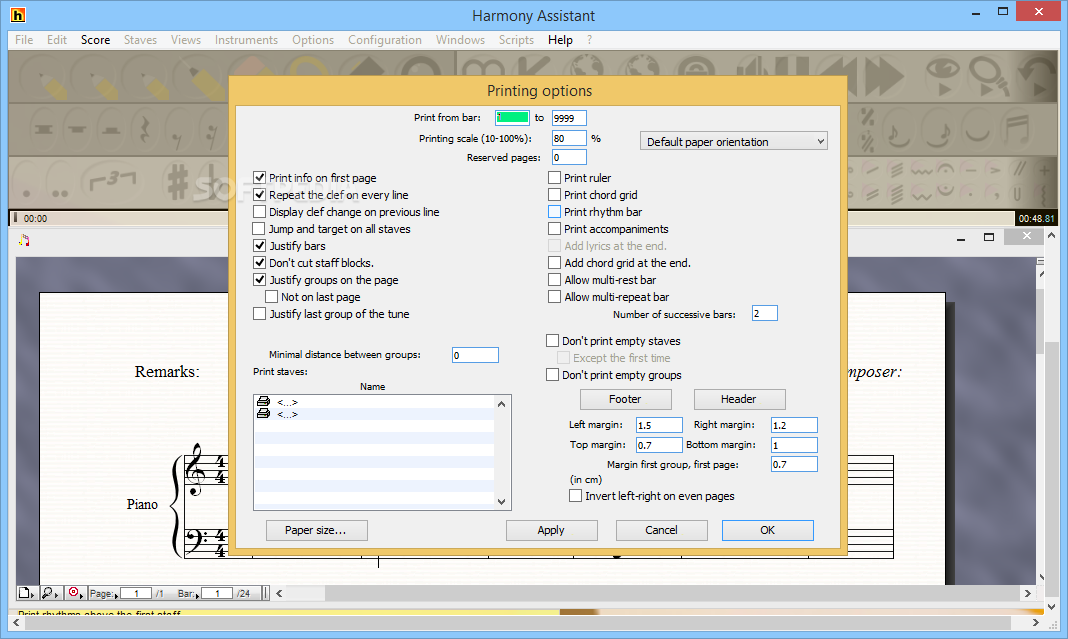
Task: Enable Jump and target on all staves
Action: (x=259, y=229)
